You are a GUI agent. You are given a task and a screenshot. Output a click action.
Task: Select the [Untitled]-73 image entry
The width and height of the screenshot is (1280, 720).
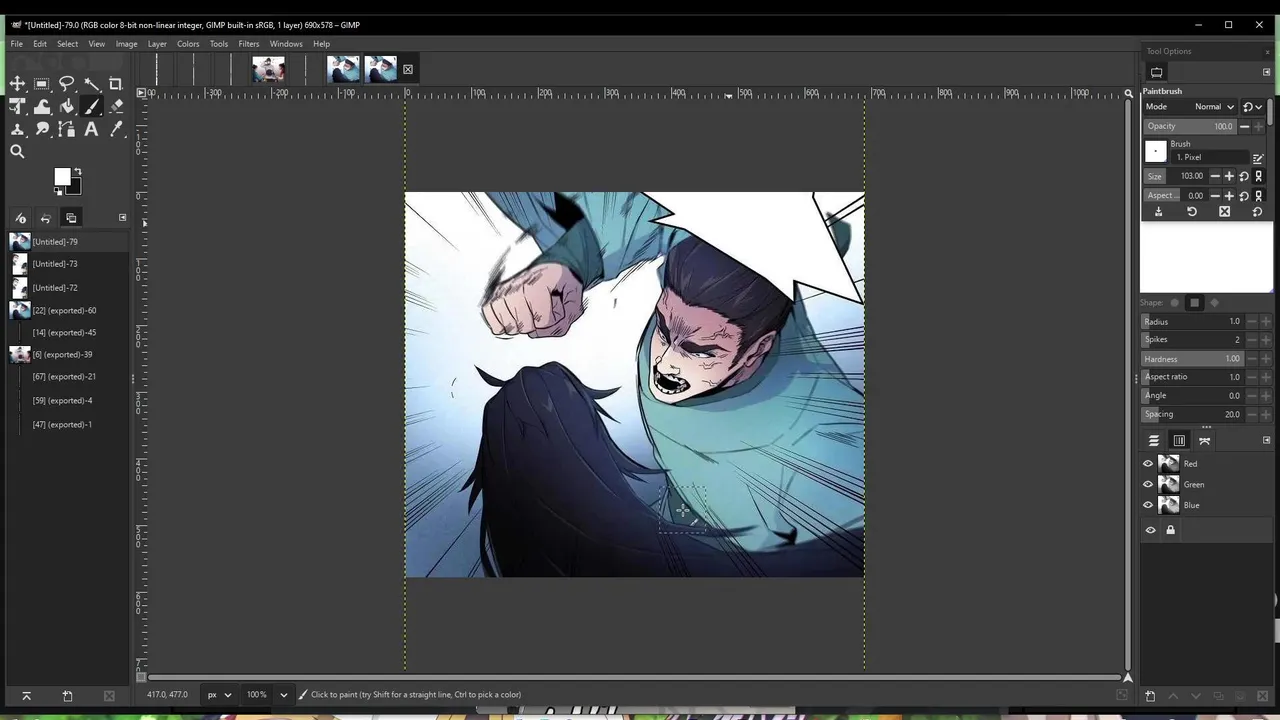(69, 264)
